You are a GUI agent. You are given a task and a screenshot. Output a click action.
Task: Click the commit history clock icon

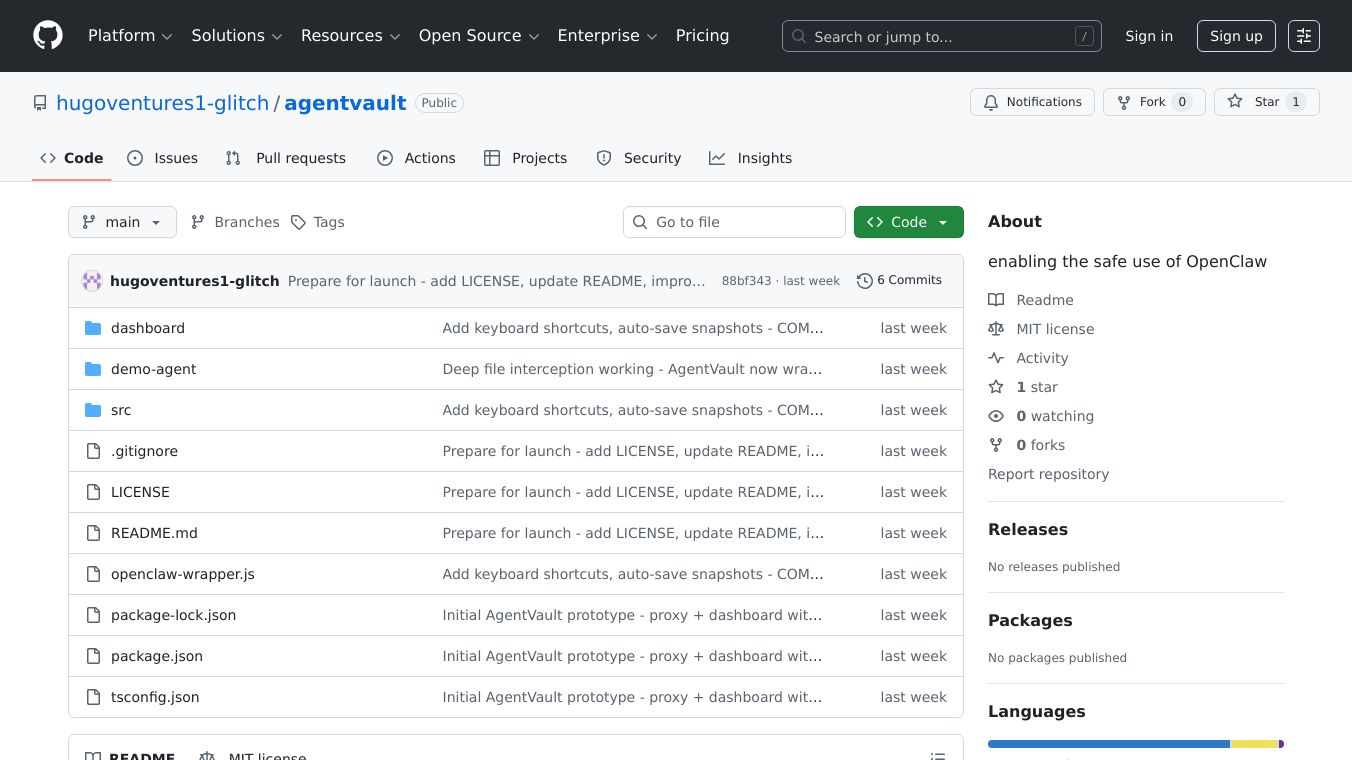[x=865, y=281]
